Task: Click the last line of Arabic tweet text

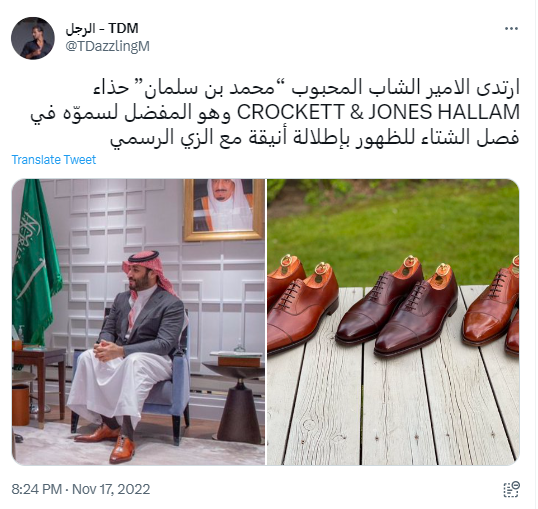Action: pyautogui.click(x=314, y=137)
